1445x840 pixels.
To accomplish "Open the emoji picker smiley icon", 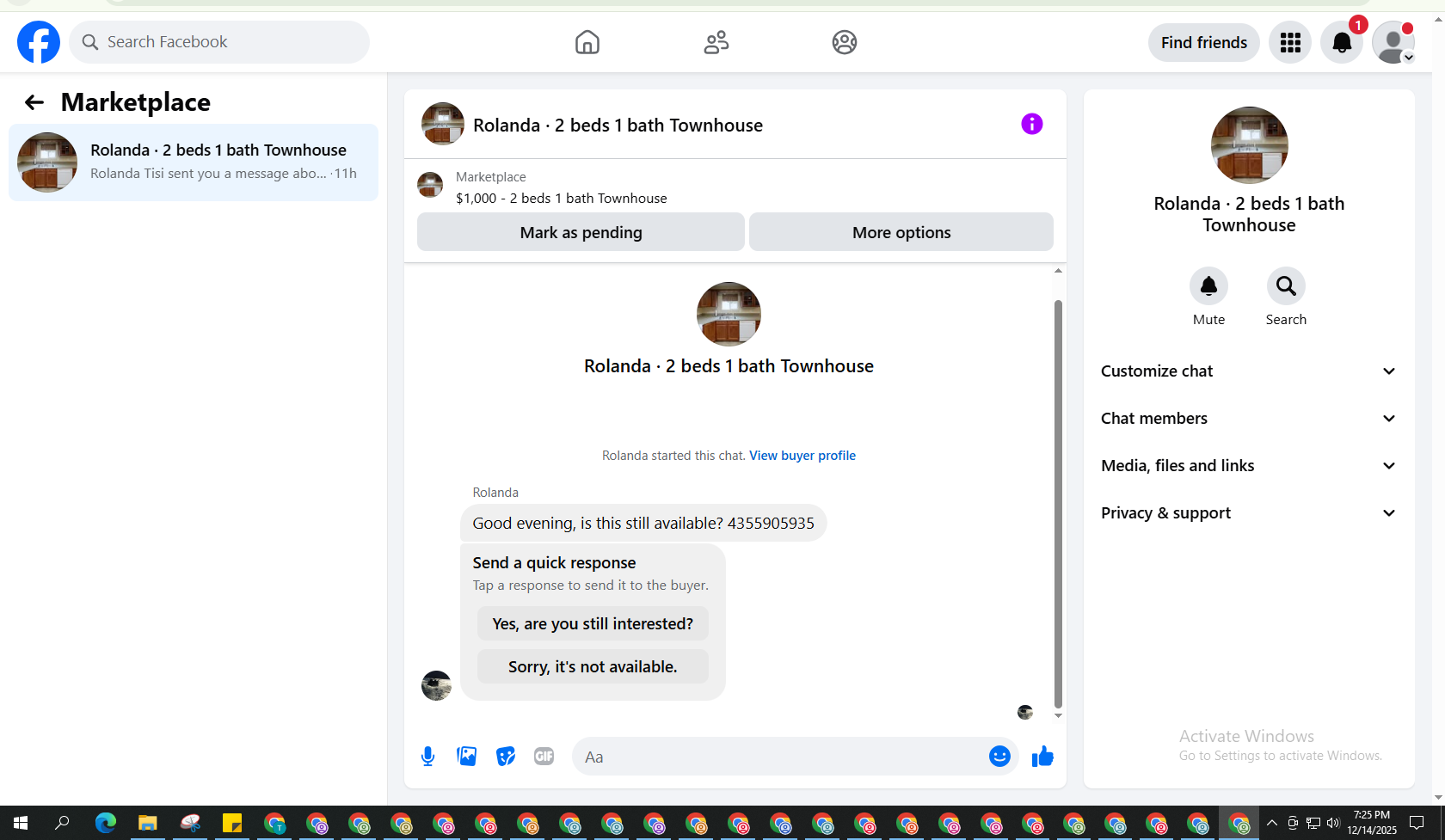I will (999, 757).
